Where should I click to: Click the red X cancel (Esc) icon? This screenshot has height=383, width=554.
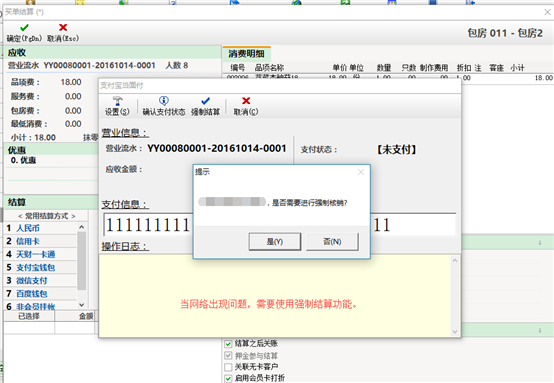point(63,28)
